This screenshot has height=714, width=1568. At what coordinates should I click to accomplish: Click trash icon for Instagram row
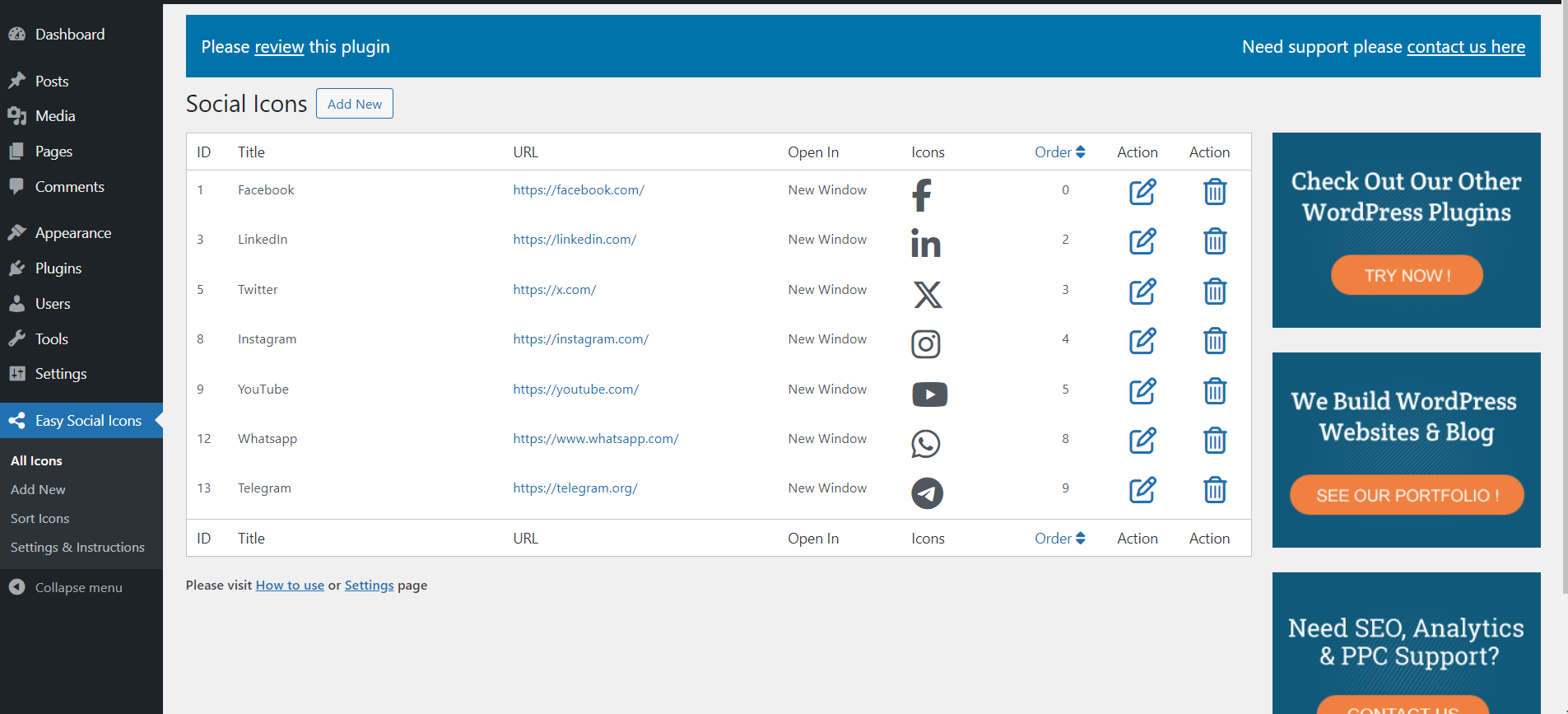1214,341
